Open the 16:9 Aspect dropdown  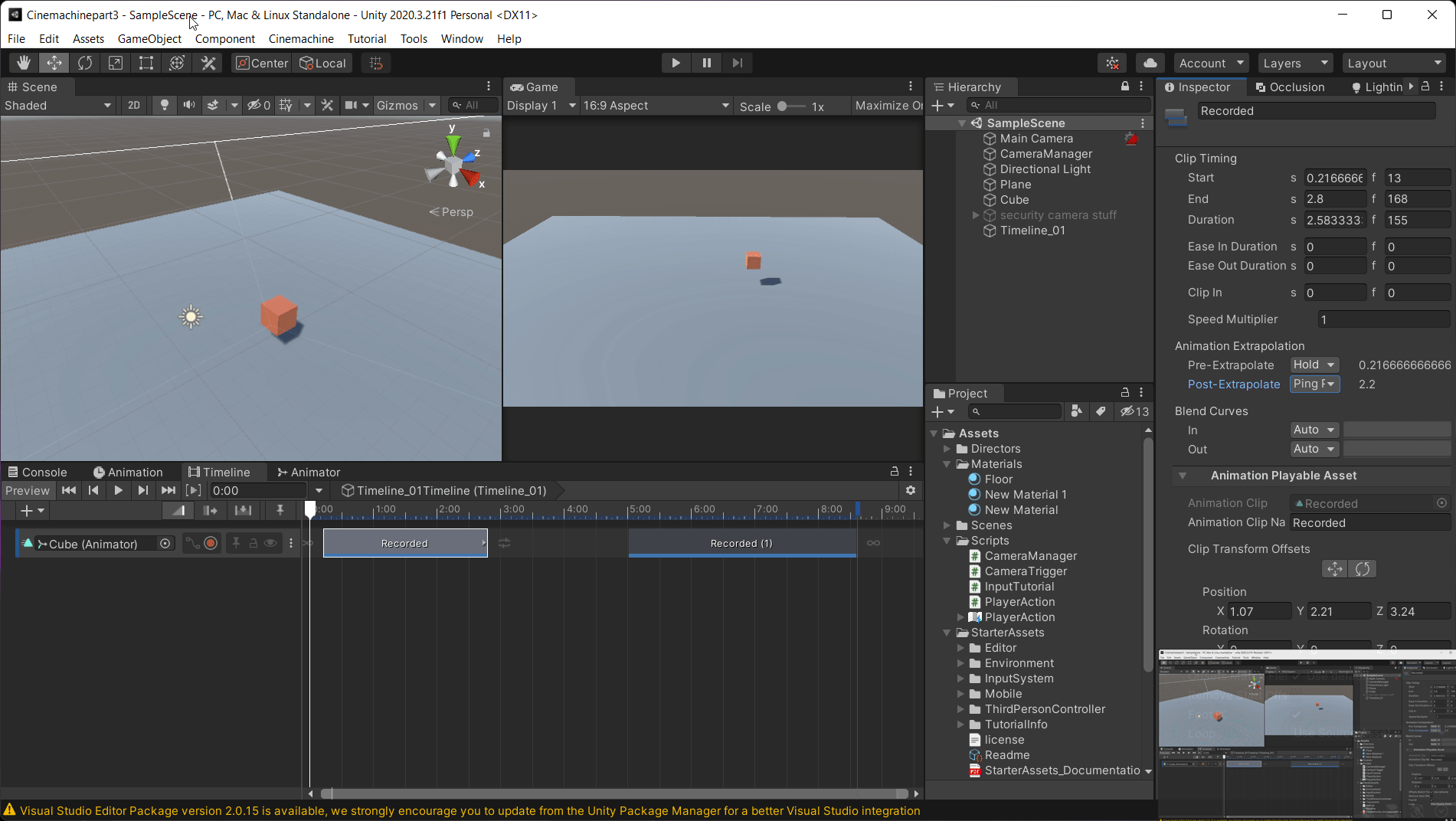656,106
